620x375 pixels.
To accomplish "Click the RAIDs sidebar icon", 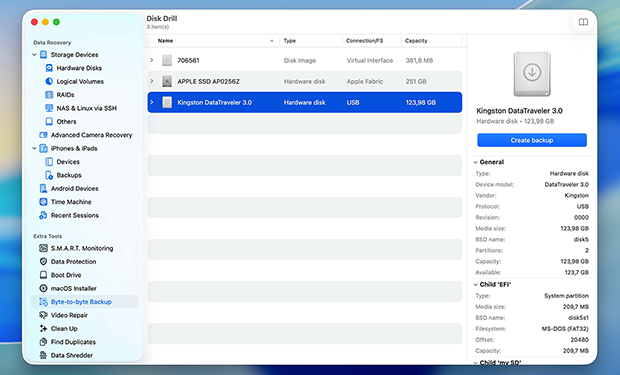I will pos(49,95).
